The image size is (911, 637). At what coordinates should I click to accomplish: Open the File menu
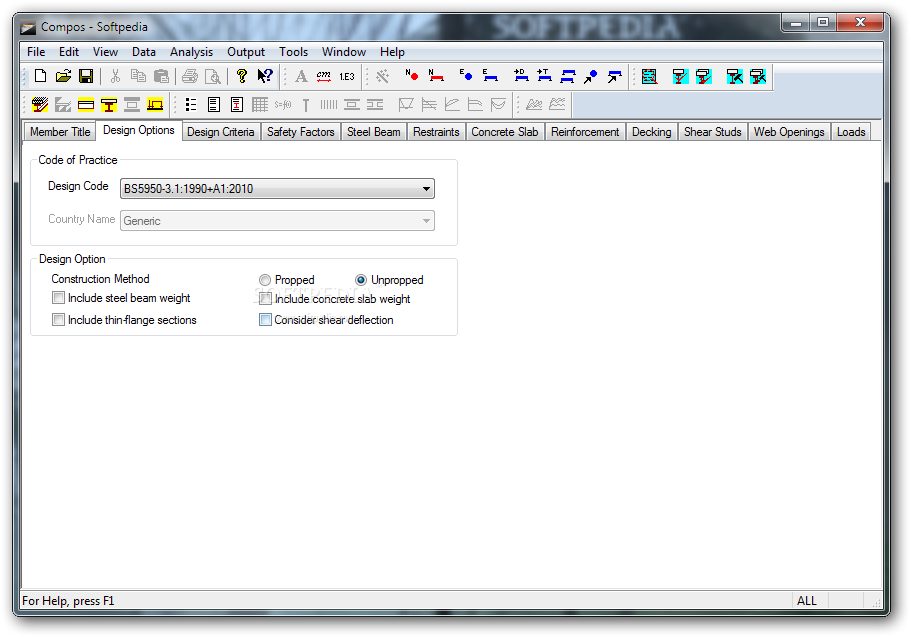click(x=36, y=52)
